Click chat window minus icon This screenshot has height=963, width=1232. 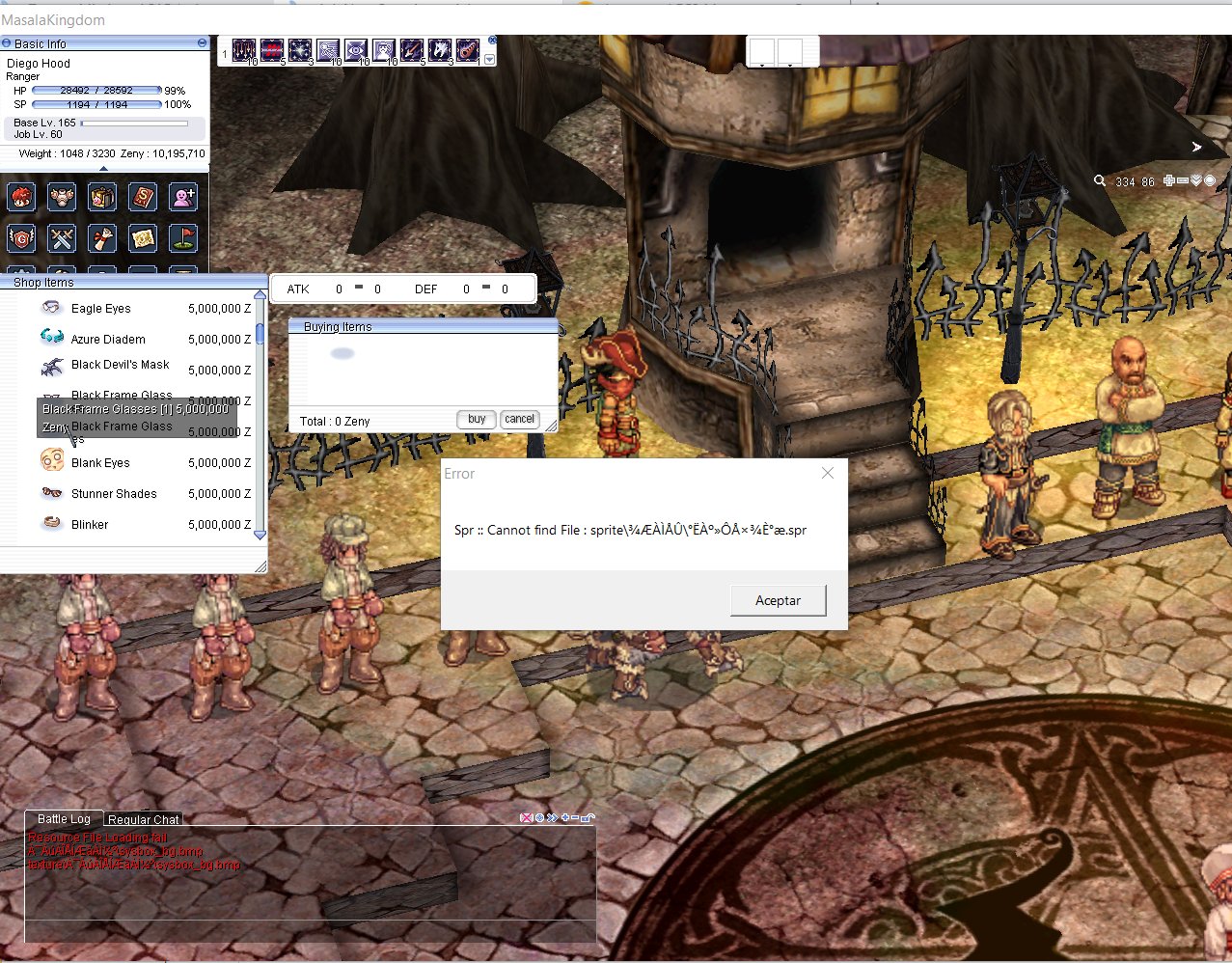coord(576,817)
